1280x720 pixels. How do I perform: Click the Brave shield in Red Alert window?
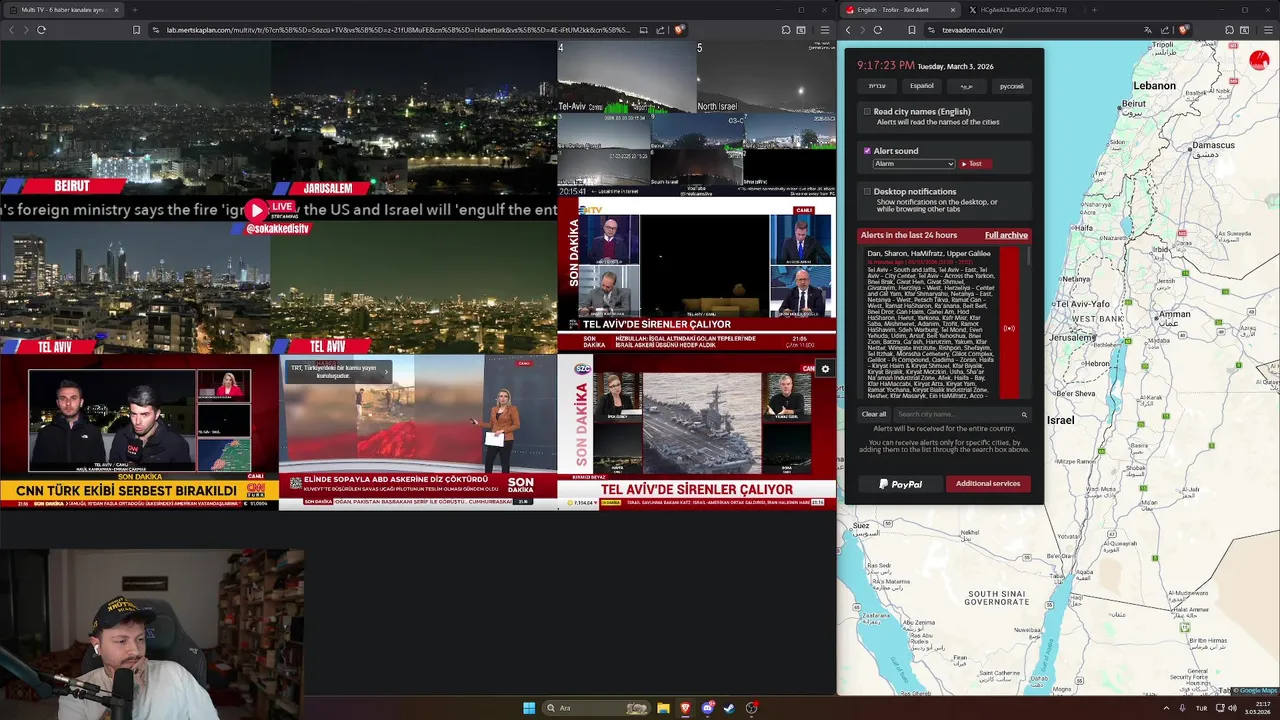pyautogui.click(x=1183, y=30)
